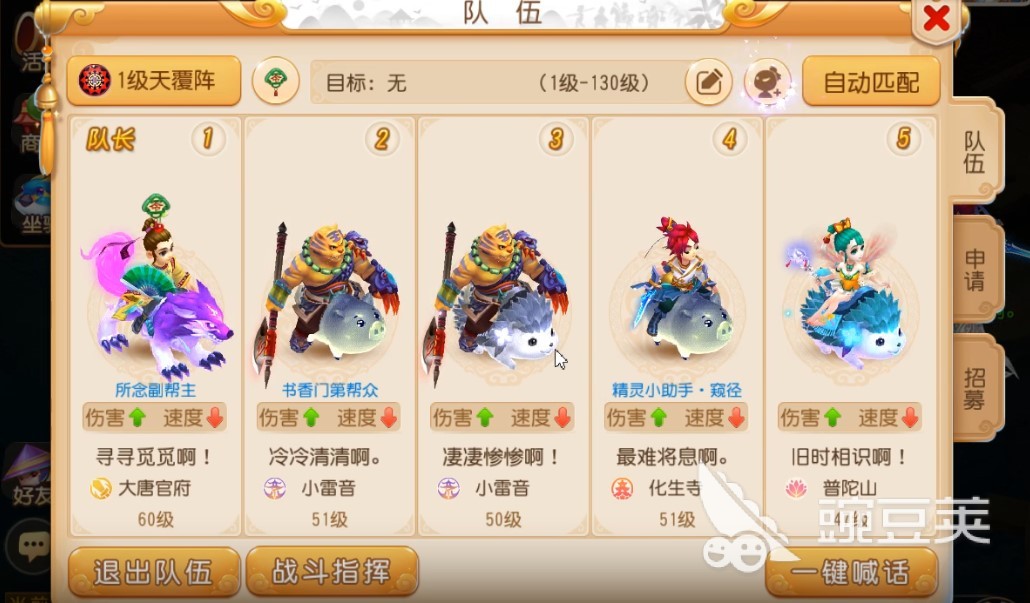Open the chat bubble icon
The height and width of the screenshot is (603, 1030).
(32, 545)
